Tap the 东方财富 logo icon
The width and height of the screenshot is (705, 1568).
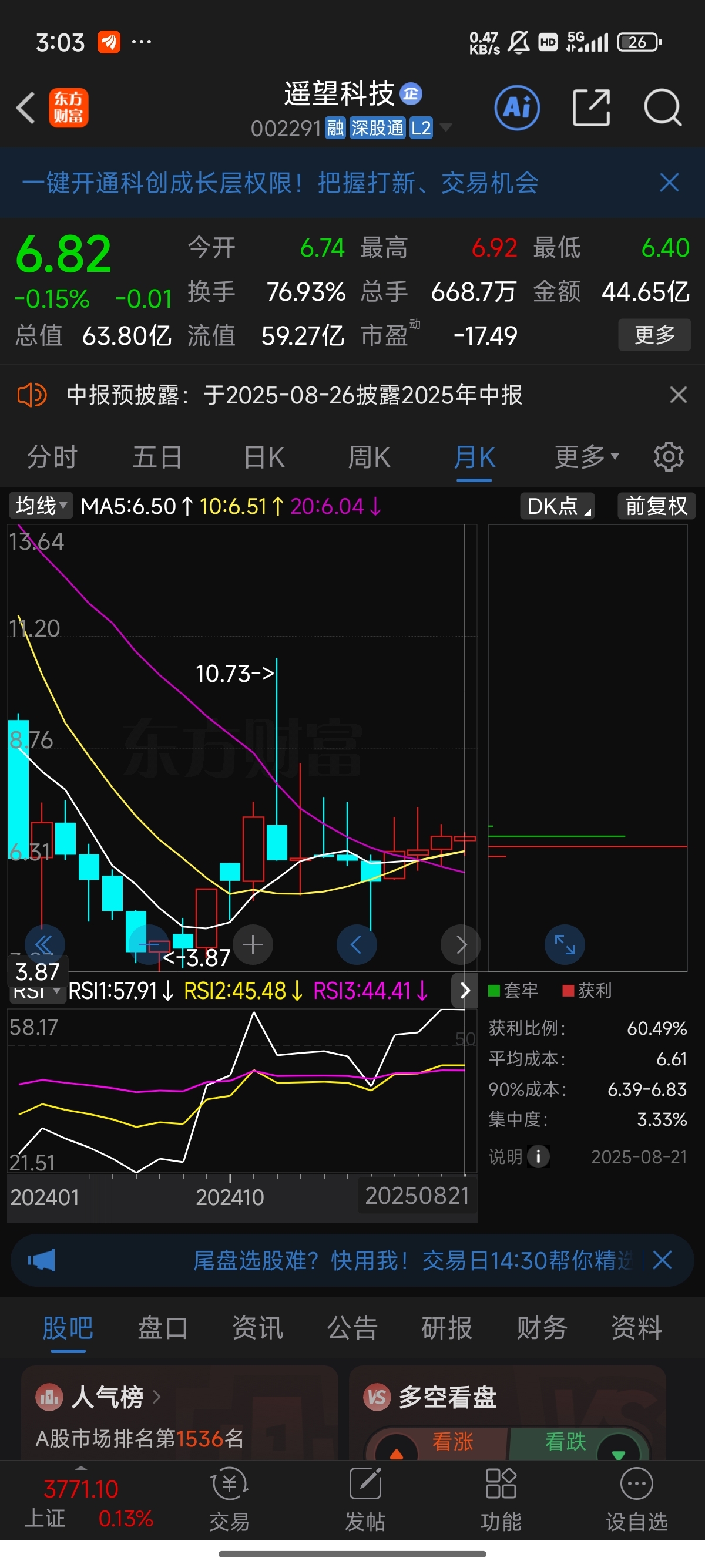point(68,107)
